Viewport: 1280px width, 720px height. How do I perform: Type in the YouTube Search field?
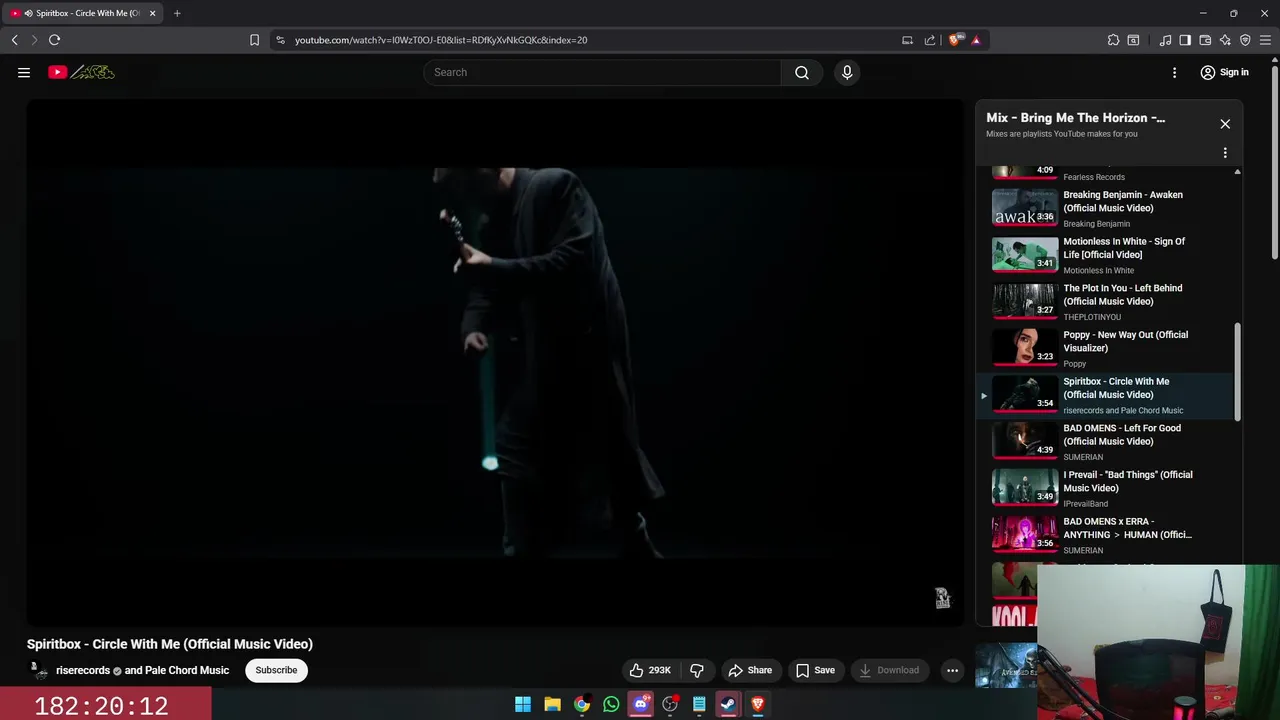(x=603, y=72)
